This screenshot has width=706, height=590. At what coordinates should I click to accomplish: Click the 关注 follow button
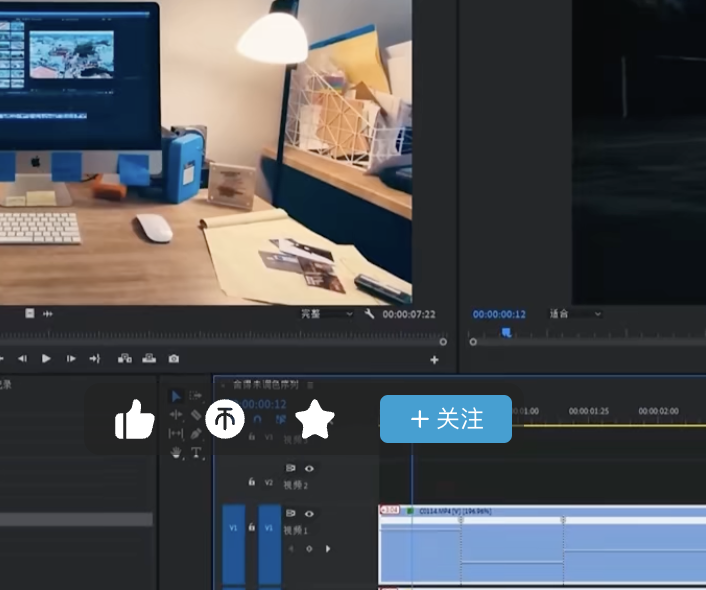point(446,419)
